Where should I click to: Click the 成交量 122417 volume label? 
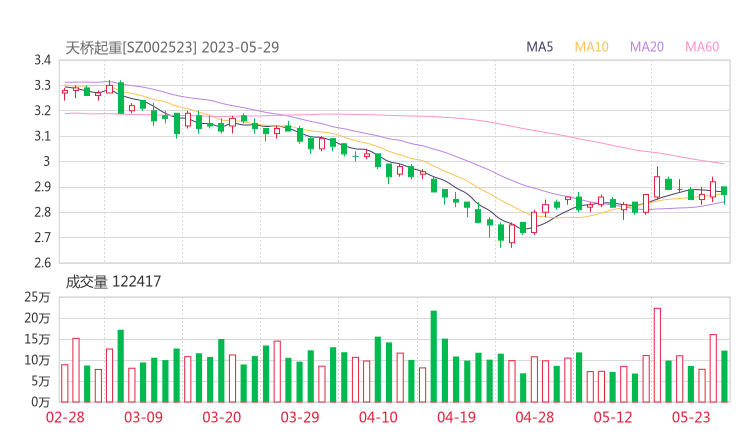click(x=113, y=282)
